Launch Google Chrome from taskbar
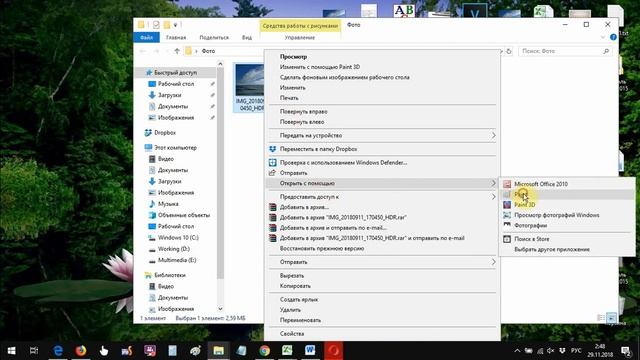The height and width of the screenshot is (360, 640). [264, 351]
